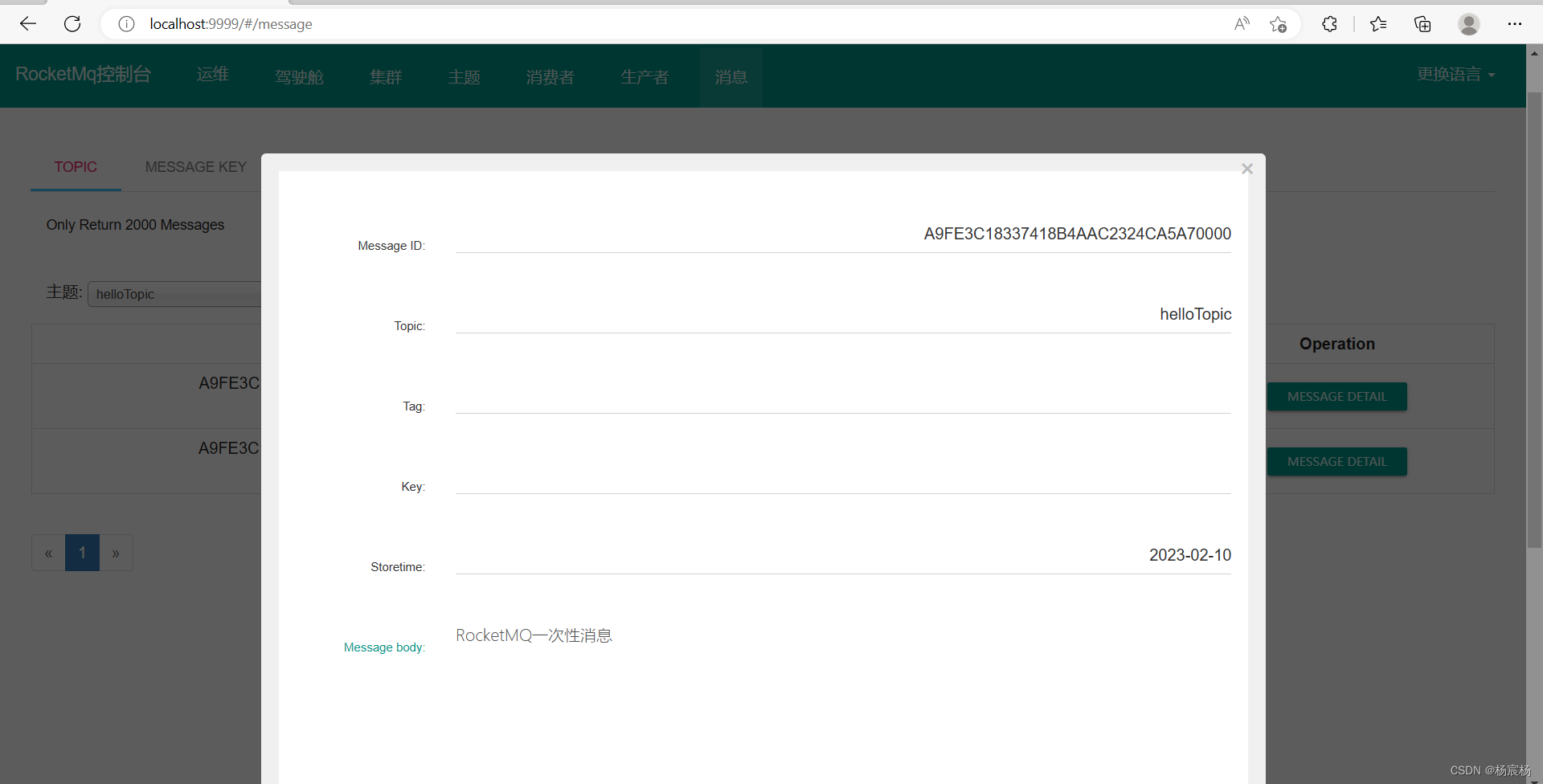Click the RocketMq控制台 brand link
Image resolution: width=1543 pixels, height=784 pixels.
[84, 74]
